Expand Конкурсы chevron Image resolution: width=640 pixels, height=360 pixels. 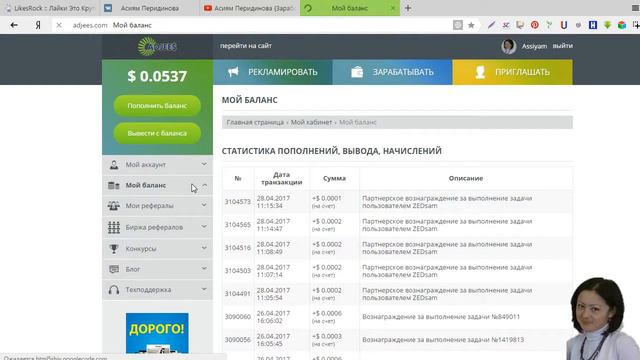point(204,248)
